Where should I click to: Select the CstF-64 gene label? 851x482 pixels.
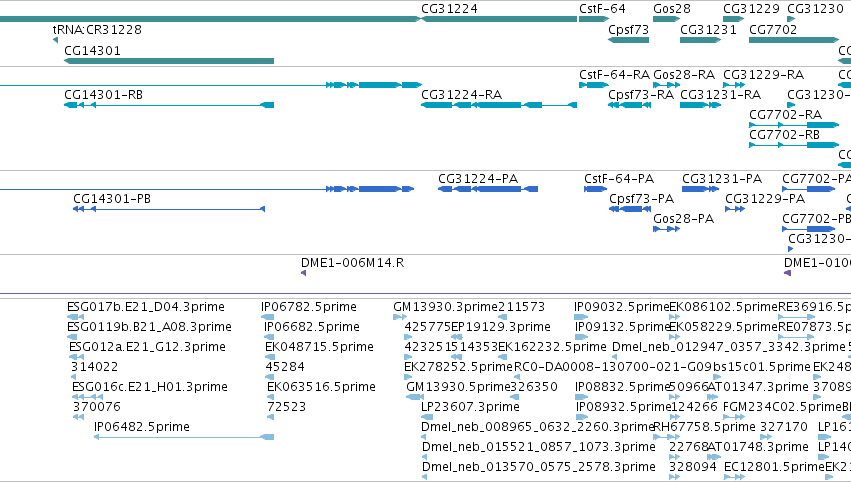click(x=602, y=9)
